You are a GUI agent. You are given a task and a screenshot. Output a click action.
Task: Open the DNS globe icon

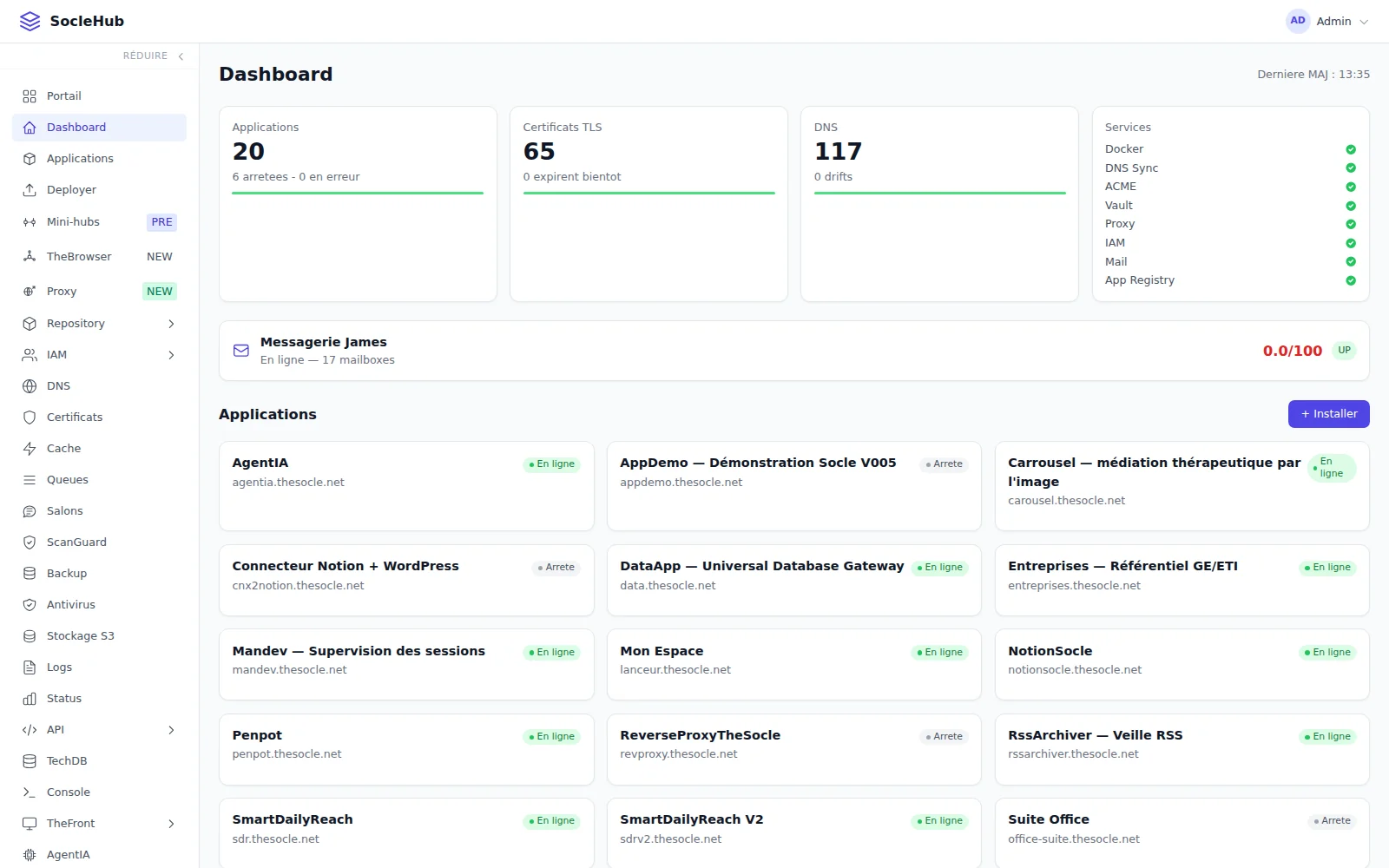30,386
